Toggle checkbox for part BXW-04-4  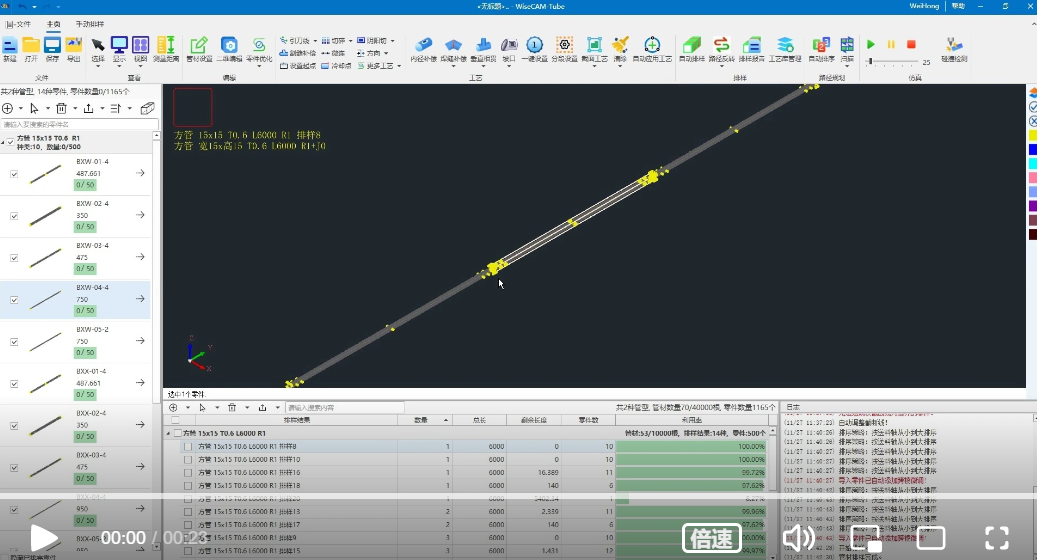[x=14, y=299]
